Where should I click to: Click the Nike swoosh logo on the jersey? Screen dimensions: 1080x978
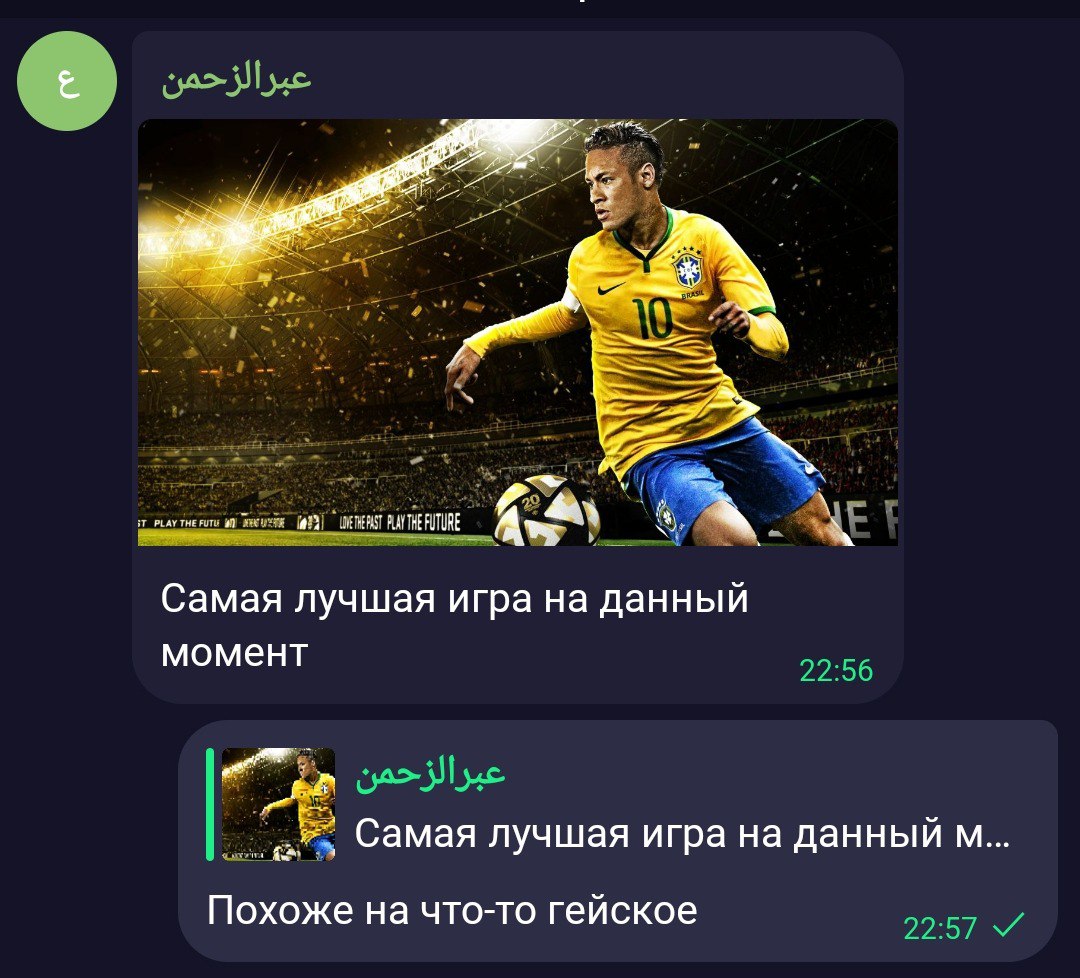[610, 289]
